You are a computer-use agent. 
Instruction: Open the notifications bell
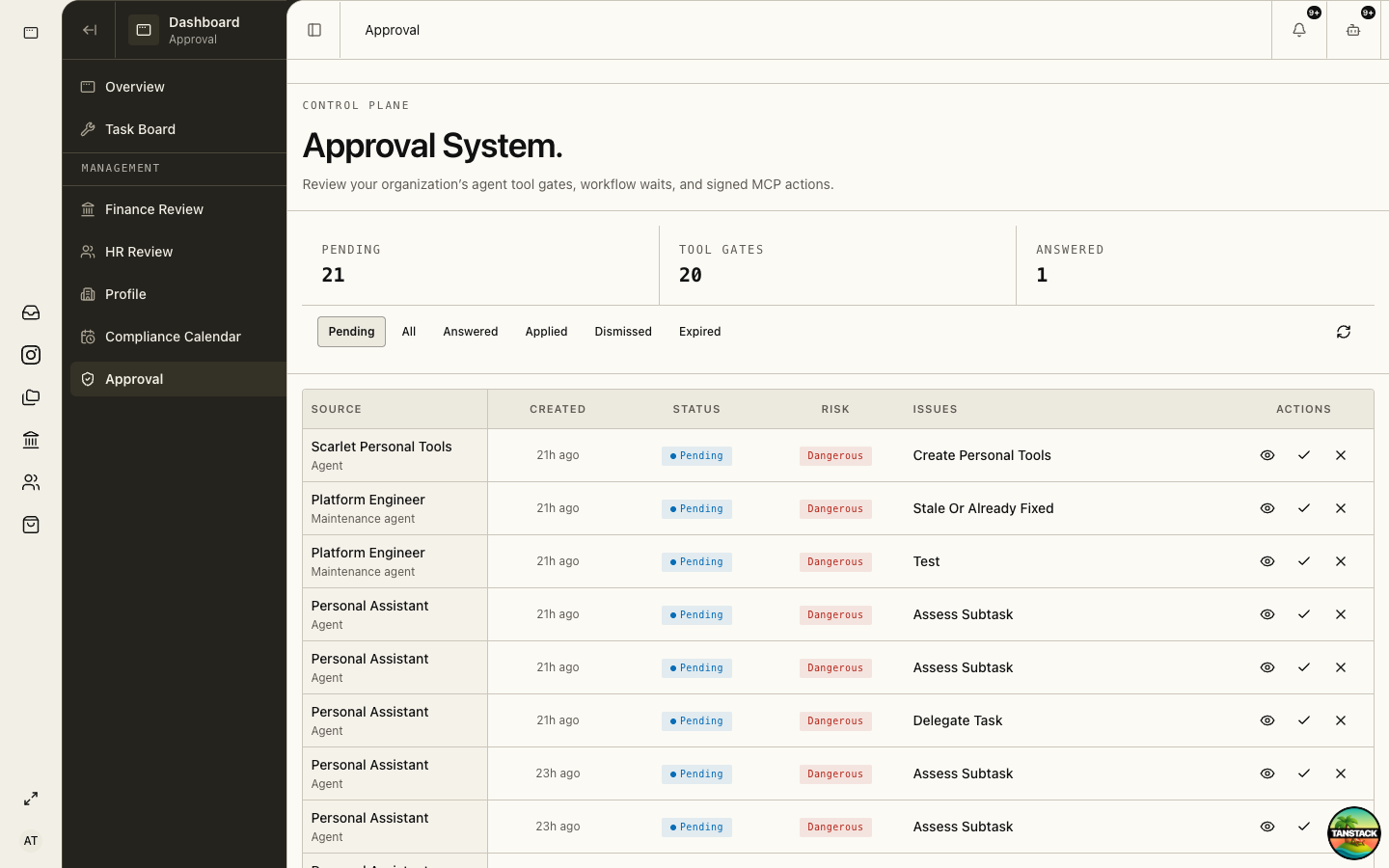(1299, 30)
